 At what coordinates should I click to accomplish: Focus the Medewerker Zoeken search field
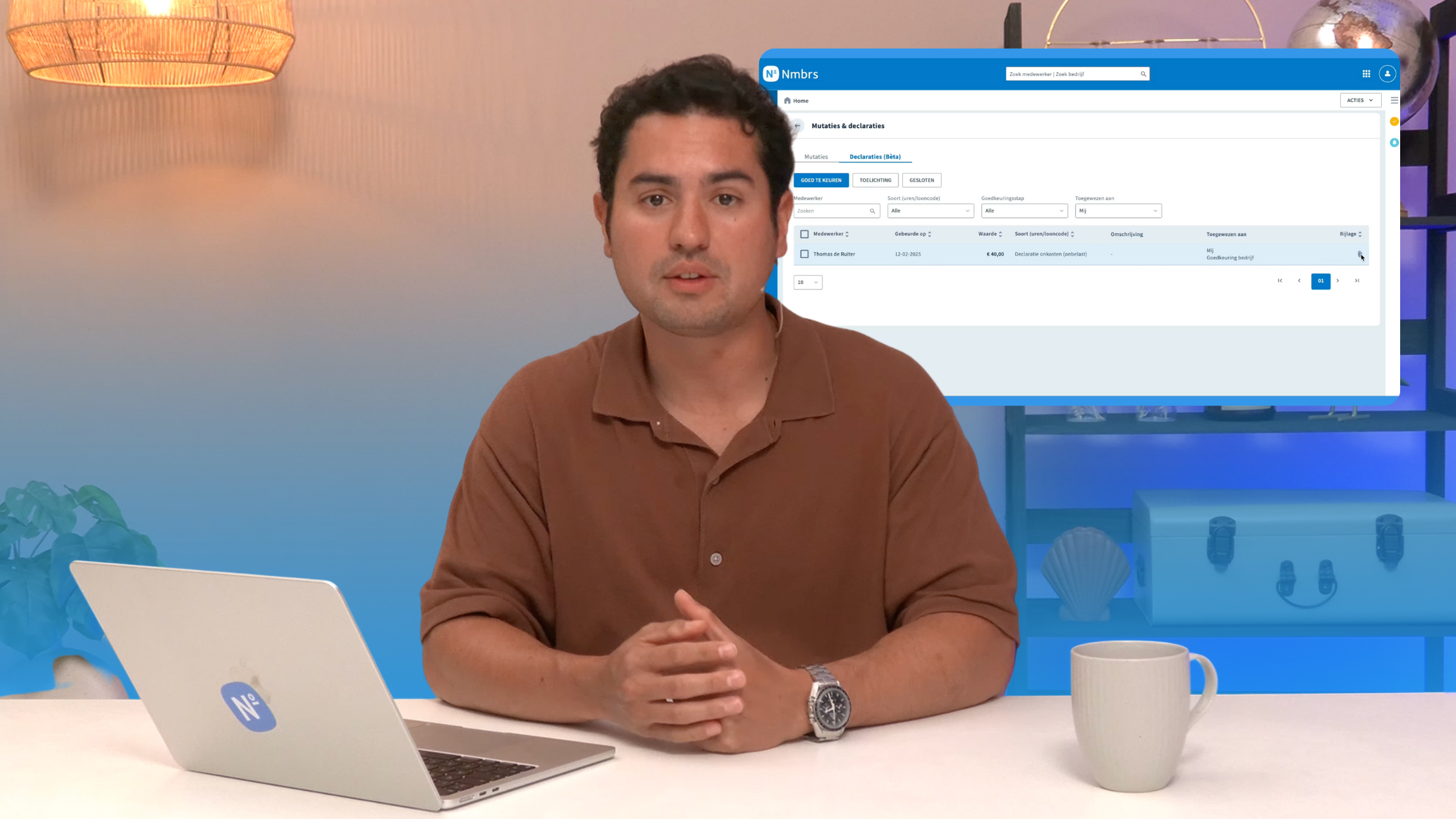click(x=831, y=211)
